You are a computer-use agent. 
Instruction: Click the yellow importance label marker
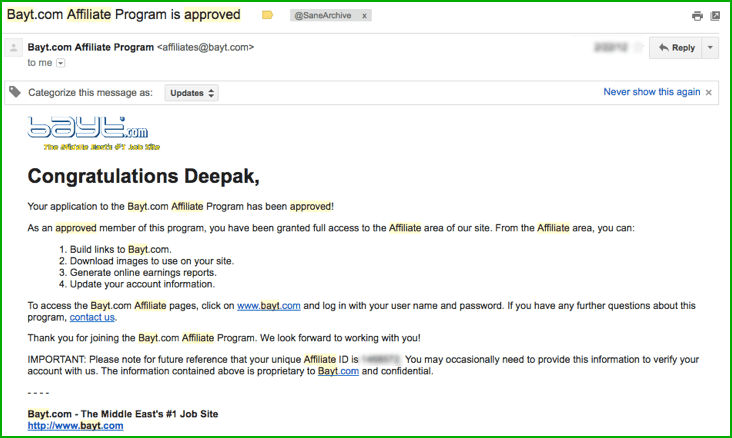point(267,15)
